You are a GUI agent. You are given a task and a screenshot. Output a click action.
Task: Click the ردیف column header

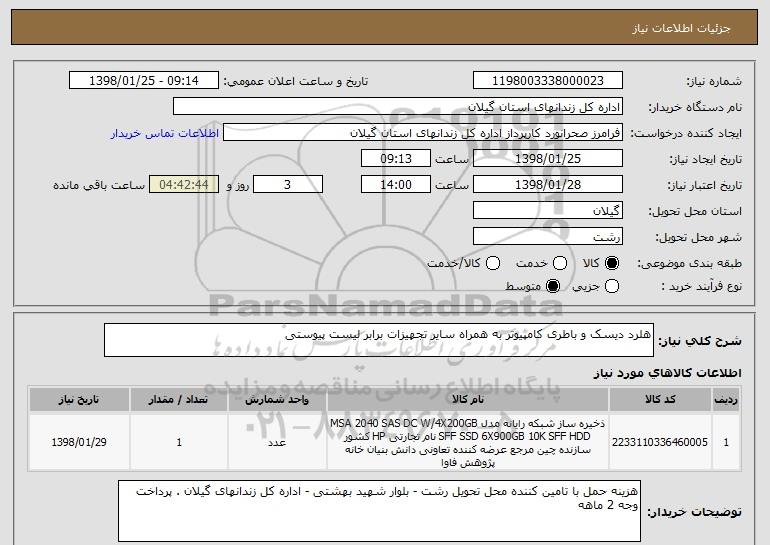coord(726,400)
